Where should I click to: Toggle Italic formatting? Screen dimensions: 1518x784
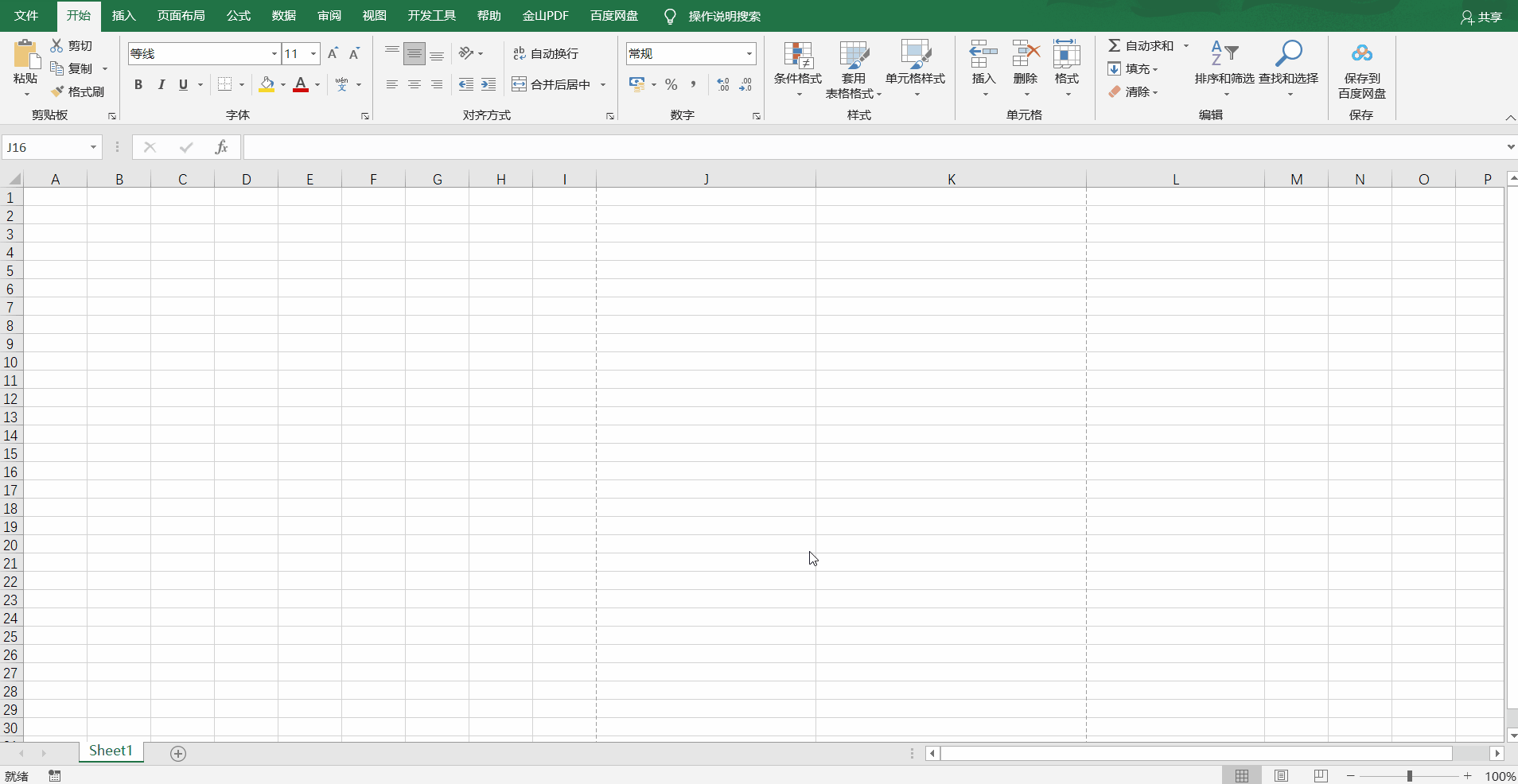pyautogui.click(x=161, y=84)
